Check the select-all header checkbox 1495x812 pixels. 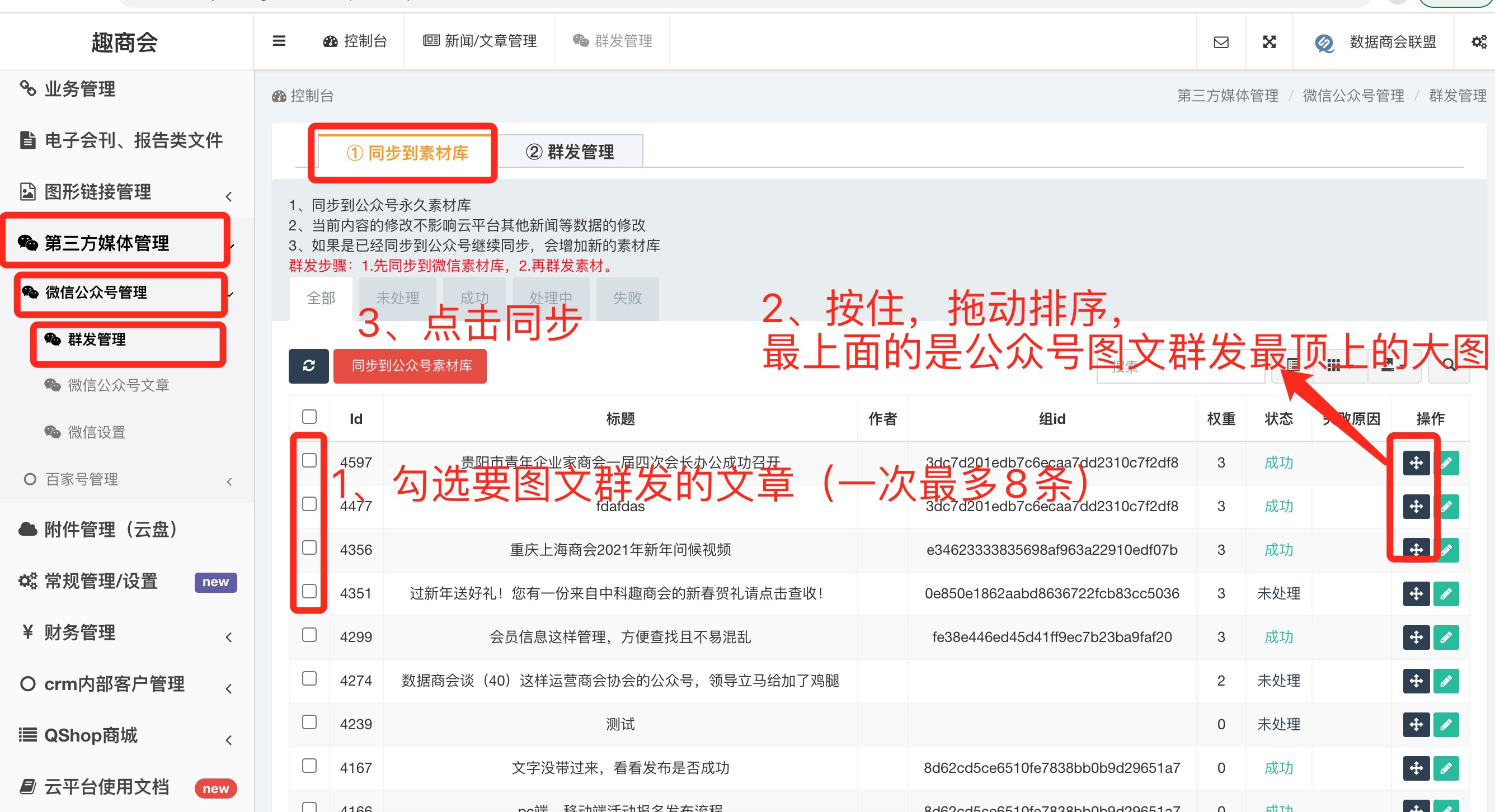pos(309,417)
